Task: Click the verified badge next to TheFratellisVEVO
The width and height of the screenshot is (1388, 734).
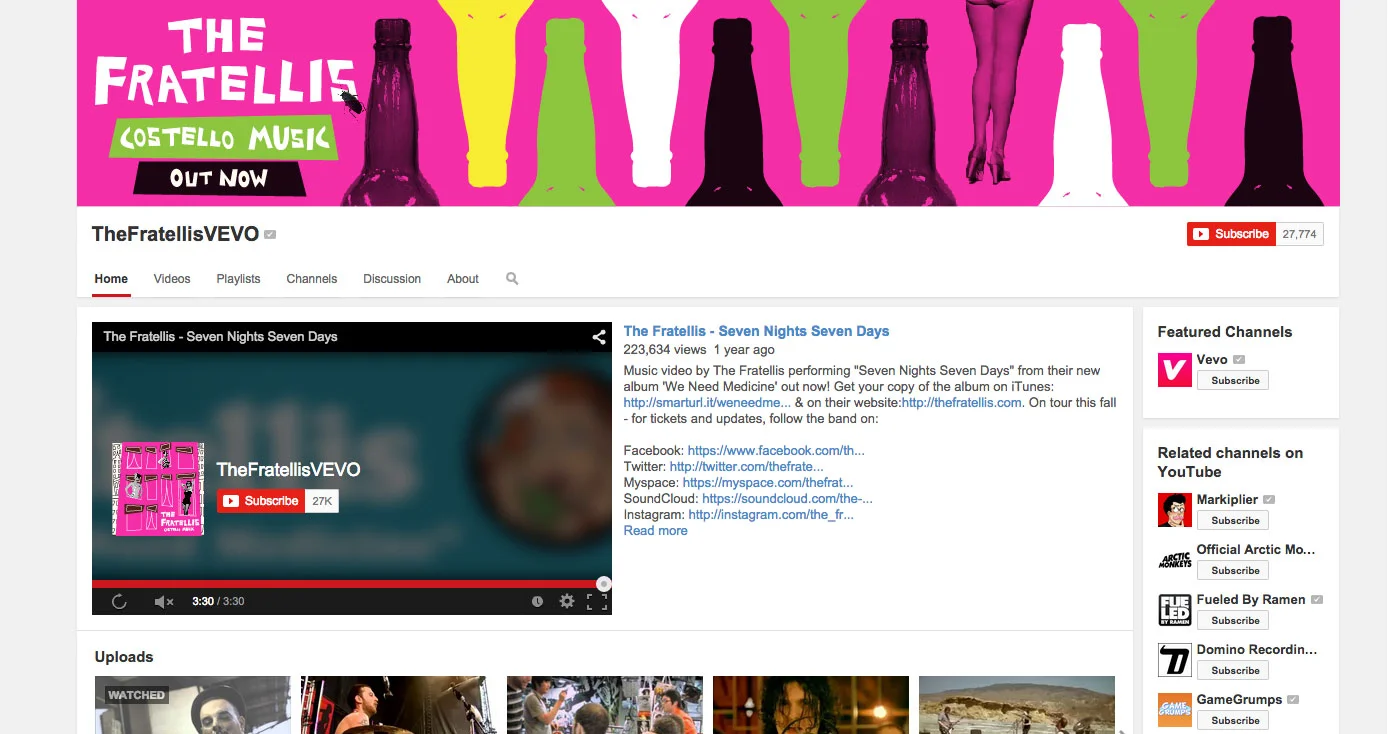Action: coord(270,235)
